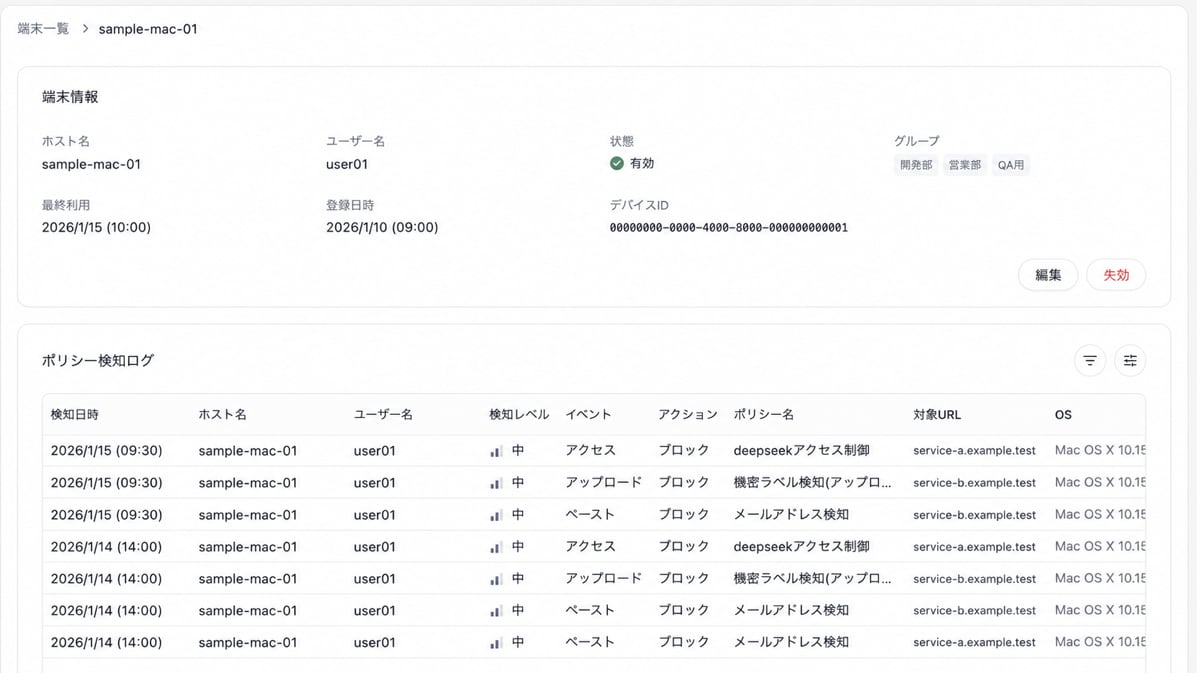Click 機密ラベル検知 policy in 2026/1/15 row
Image resolution: width=1197 pixels, height=673 pixels.
(812, 483)
